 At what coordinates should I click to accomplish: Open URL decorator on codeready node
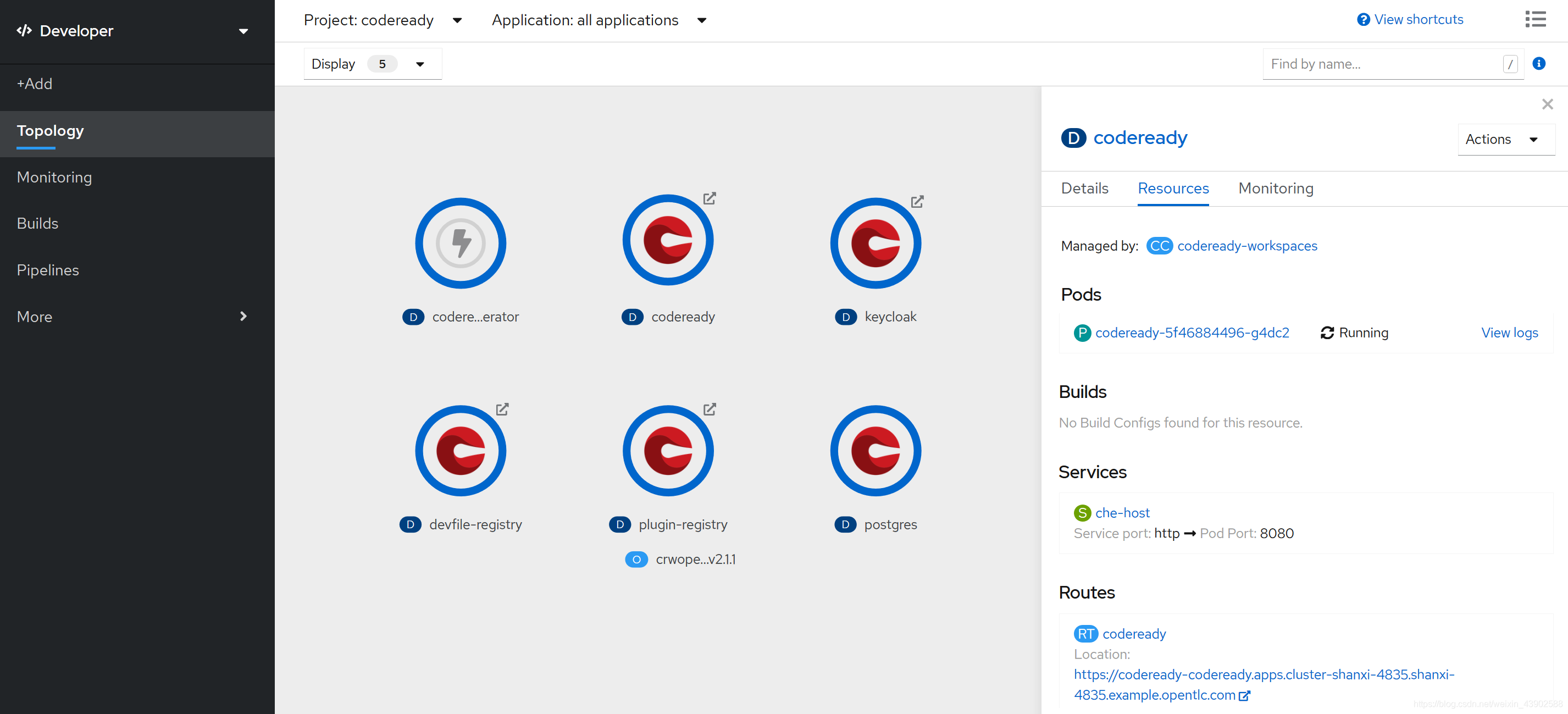tap(709, 198)
